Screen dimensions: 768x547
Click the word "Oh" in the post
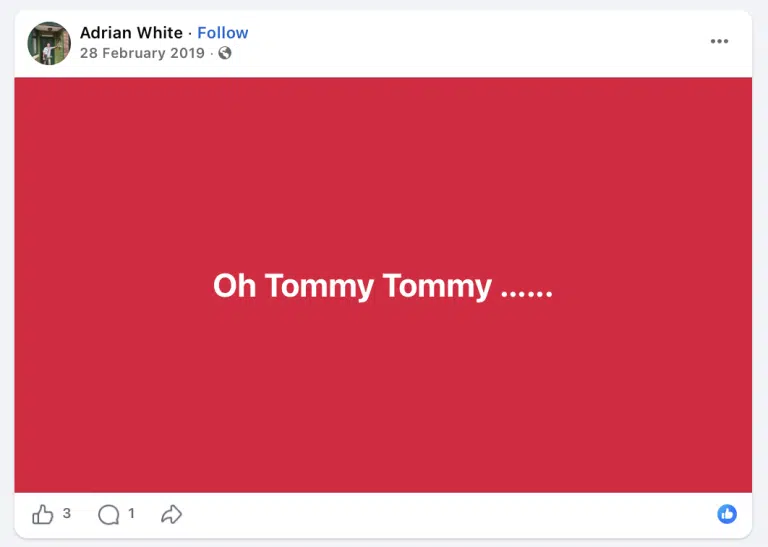(x=235, y=285)
